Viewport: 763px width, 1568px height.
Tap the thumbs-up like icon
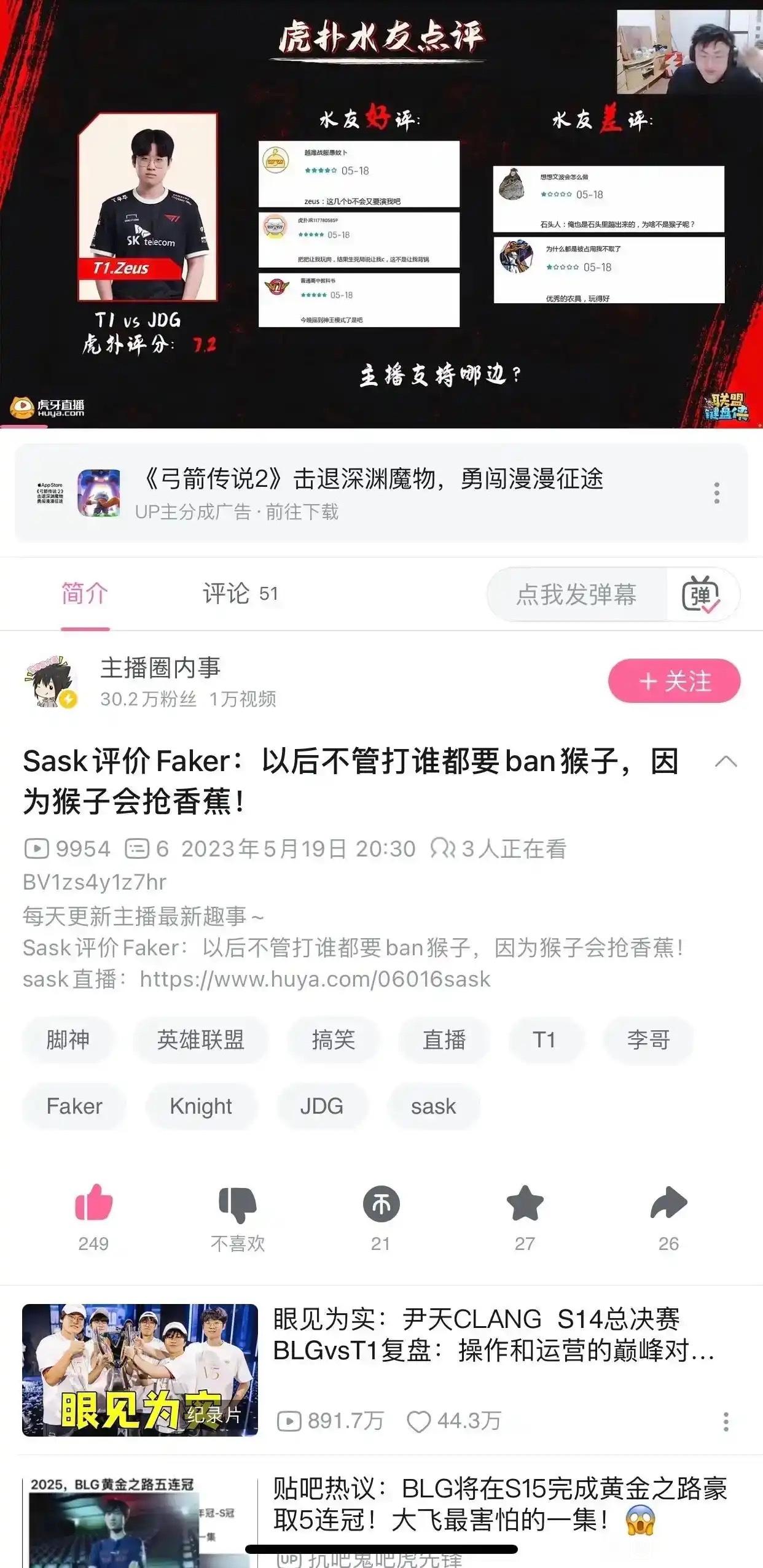[x=93, y=1202]
